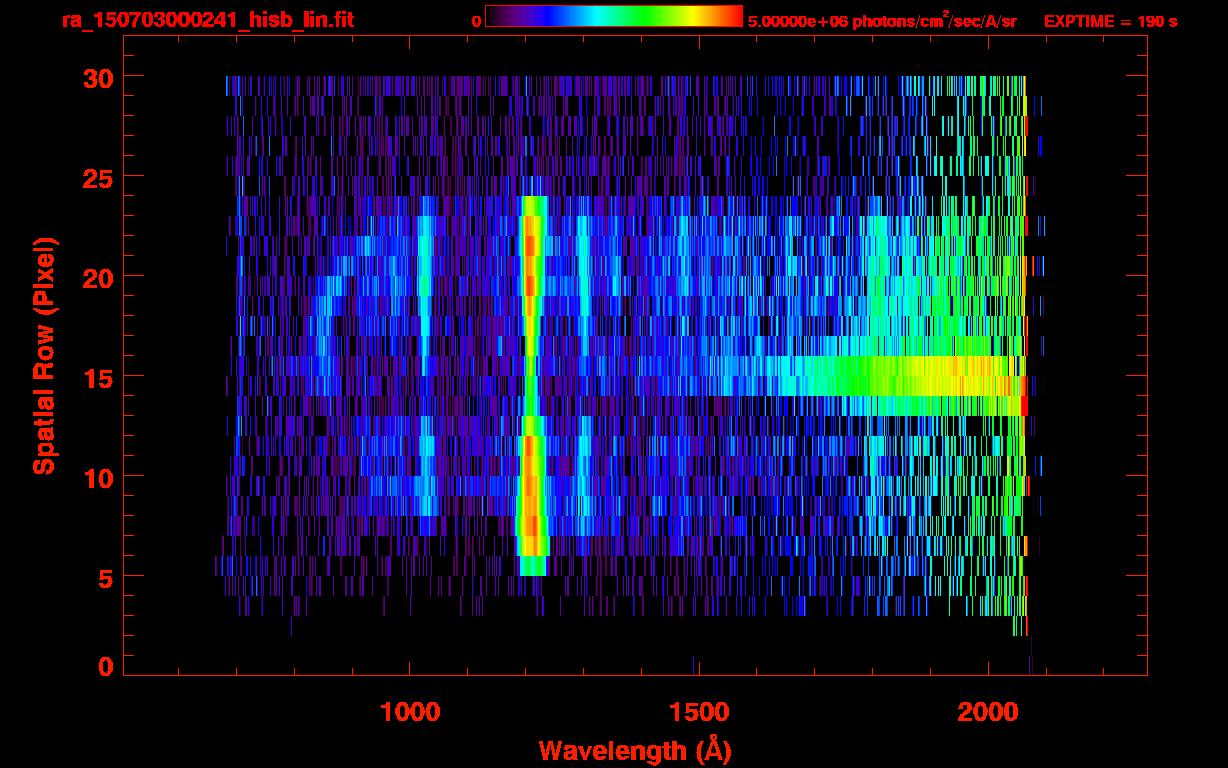Click the 1500 wavelength tick label
Image resolution: width=1228 pixels, height=768 pixels.
point(697,711)
